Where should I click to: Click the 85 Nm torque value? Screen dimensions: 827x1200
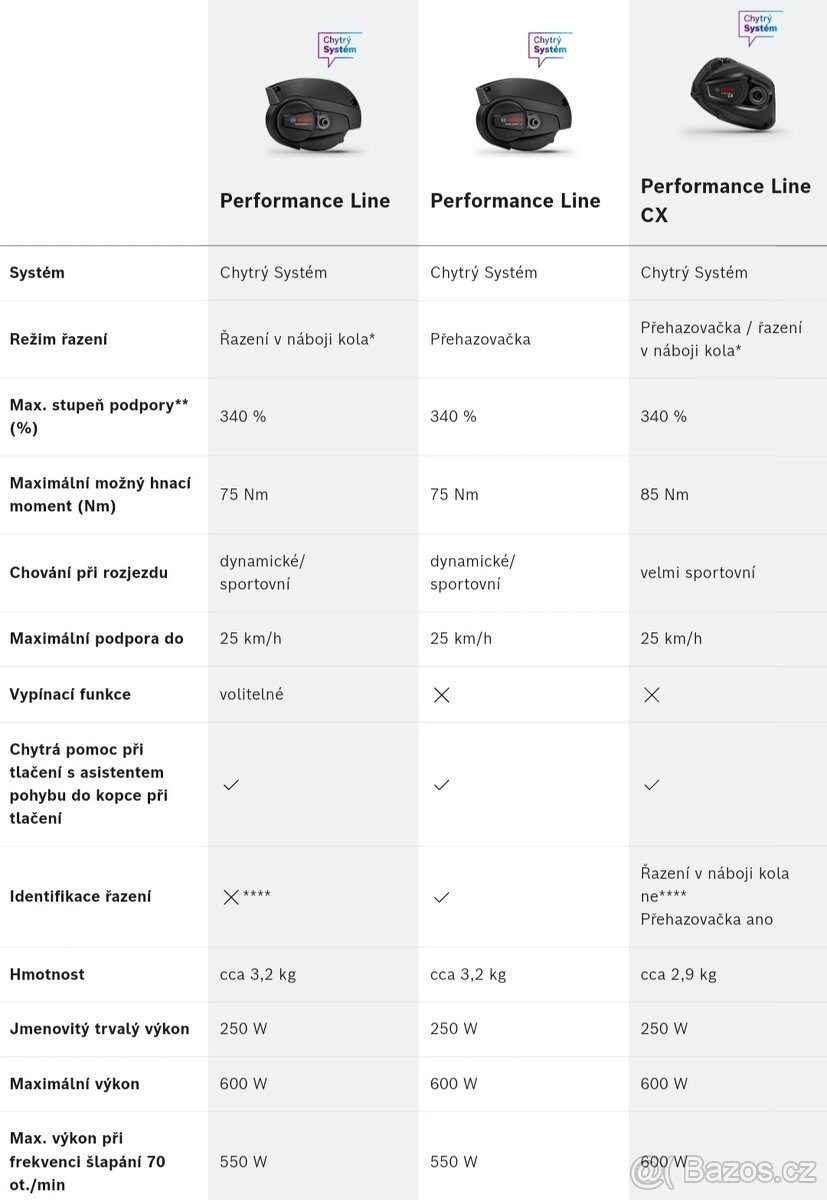pos(665,495)
